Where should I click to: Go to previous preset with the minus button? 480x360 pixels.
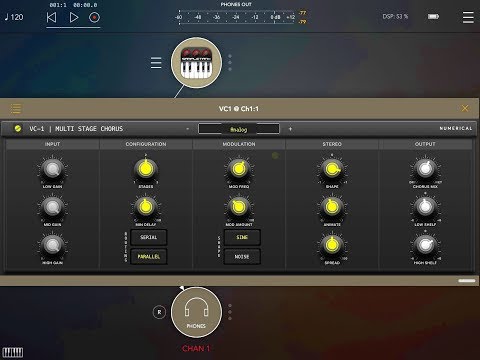pos(188,129)
